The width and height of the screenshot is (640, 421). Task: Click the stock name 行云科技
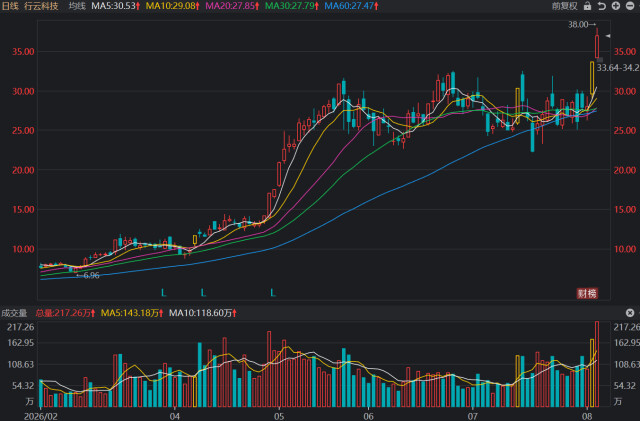(41, 6)
